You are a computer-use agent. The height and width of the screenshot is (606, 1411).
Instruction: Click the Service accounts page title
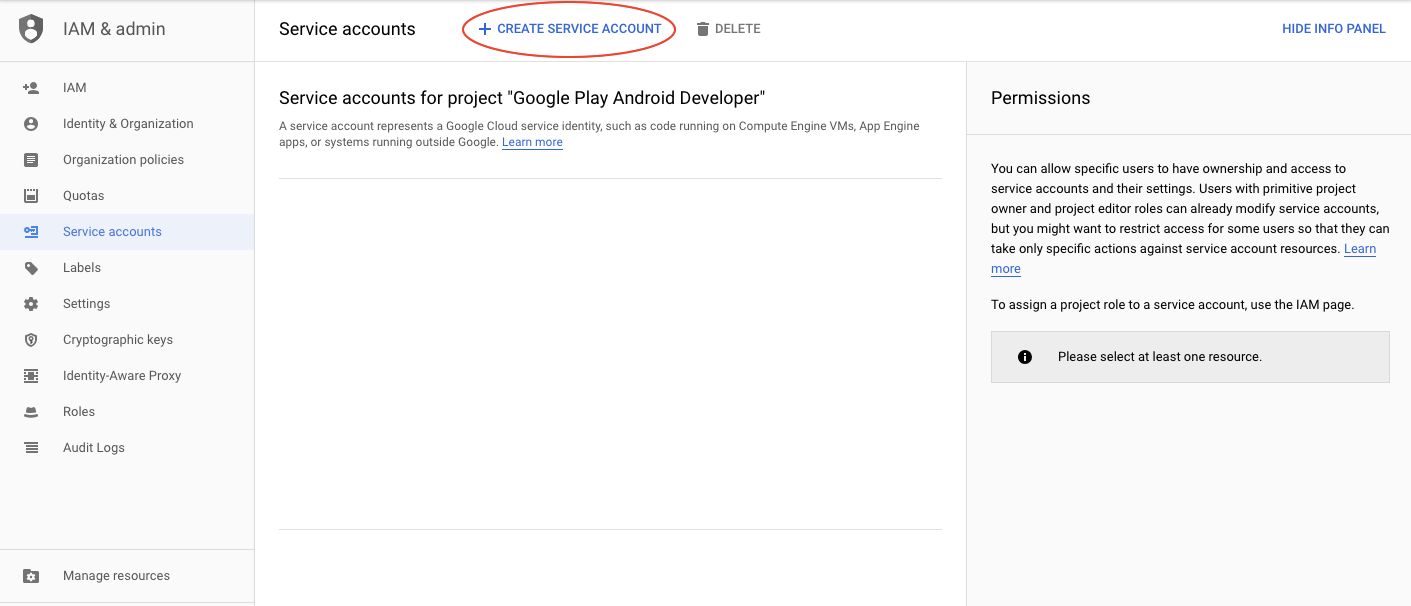(347, 29)
